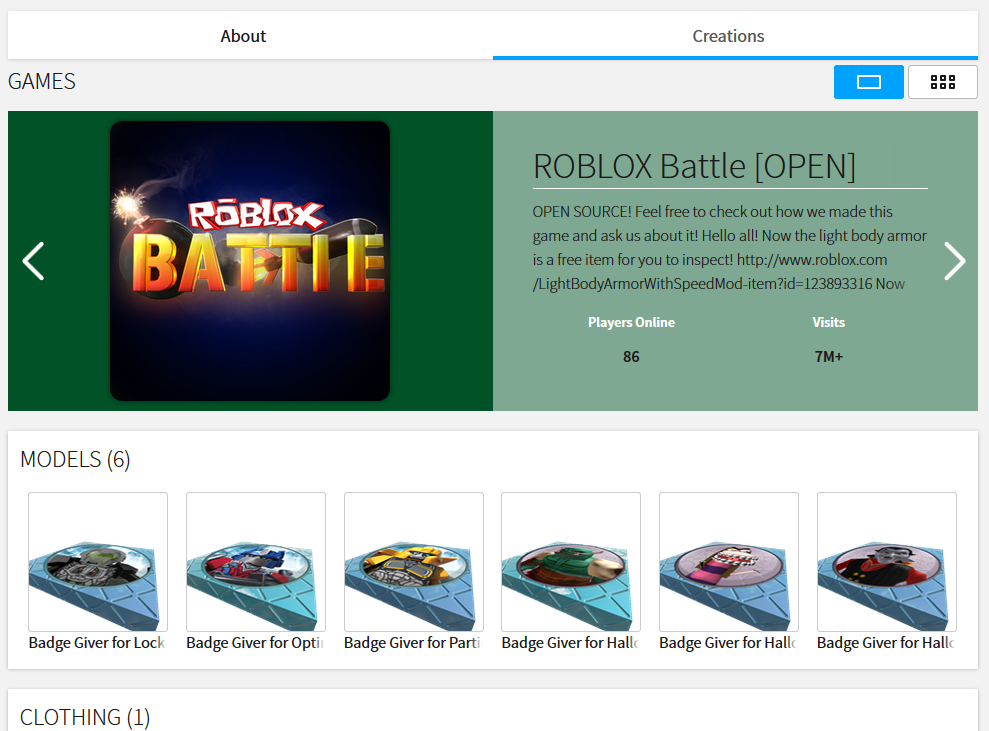Open the Creations tab

click(735, 35)
